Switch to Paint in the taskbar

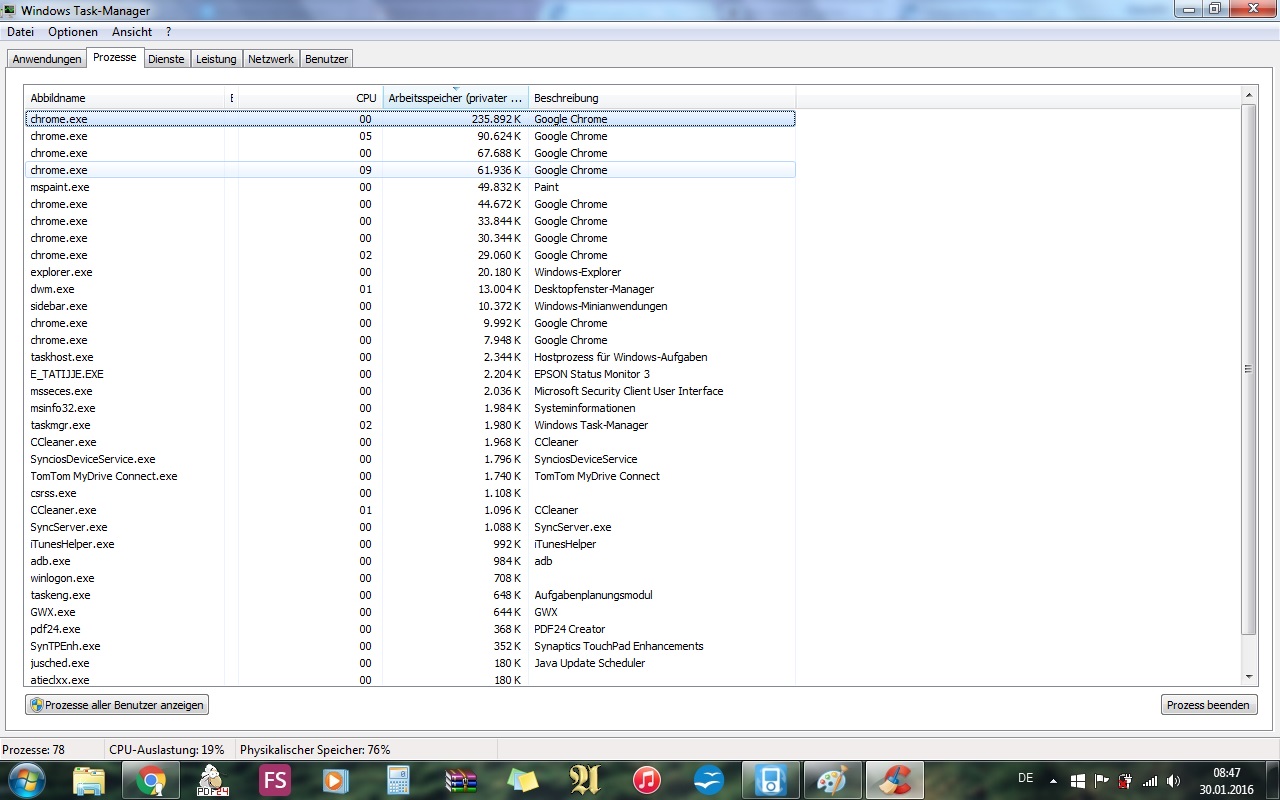point(832,780)
